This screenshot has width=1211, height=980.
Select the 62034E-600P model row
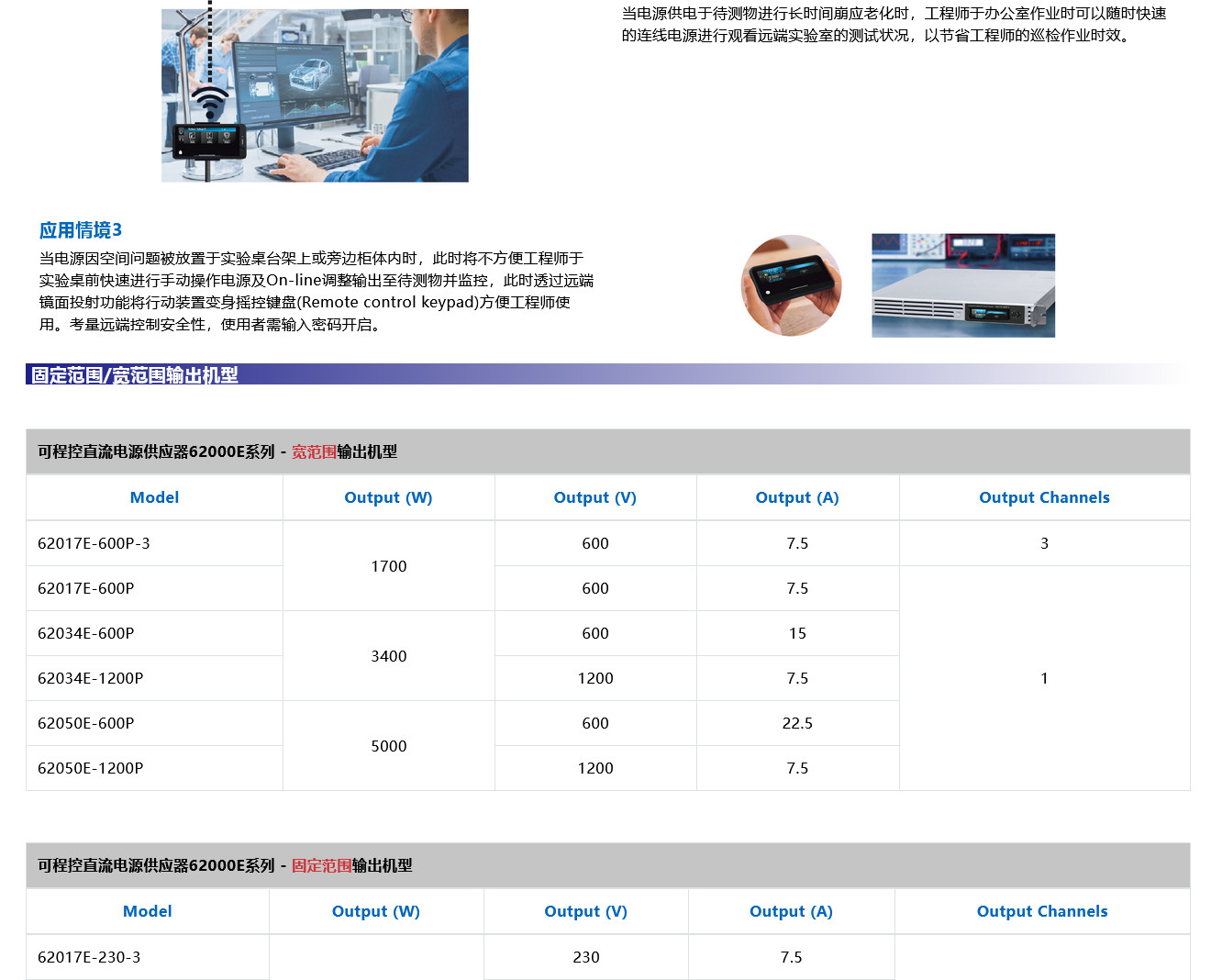click(x=86, y=633)
